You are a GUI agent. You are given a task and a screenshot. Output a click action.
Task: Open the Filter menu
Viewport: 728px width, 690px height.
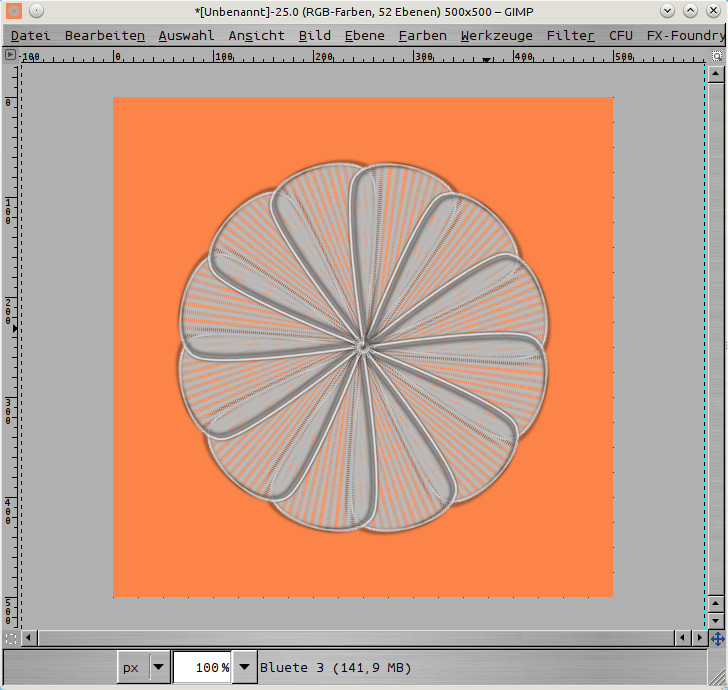(x=570, y=35)
